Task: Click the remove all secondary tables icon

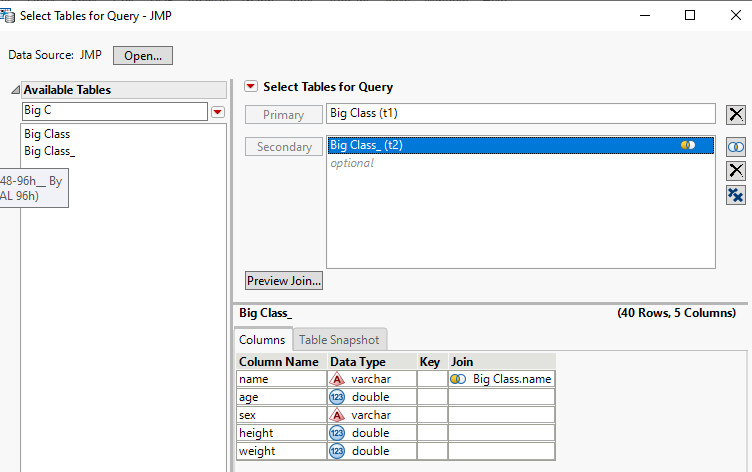Action: pos(736,195)
